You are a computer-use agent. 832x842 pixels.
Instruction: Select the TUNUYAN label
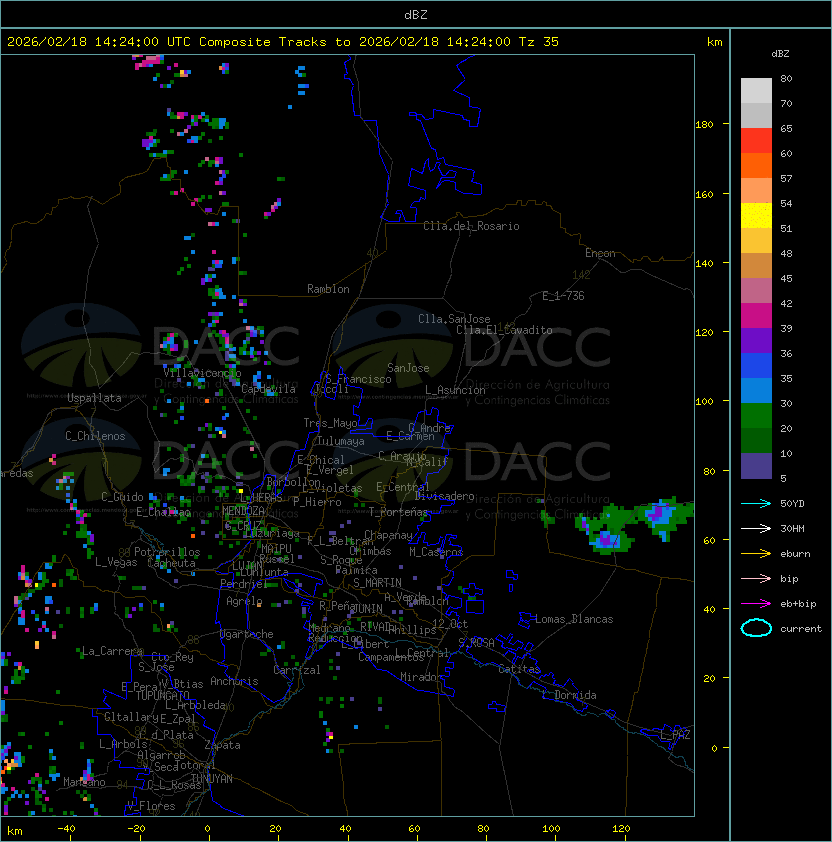pos(212,779)
